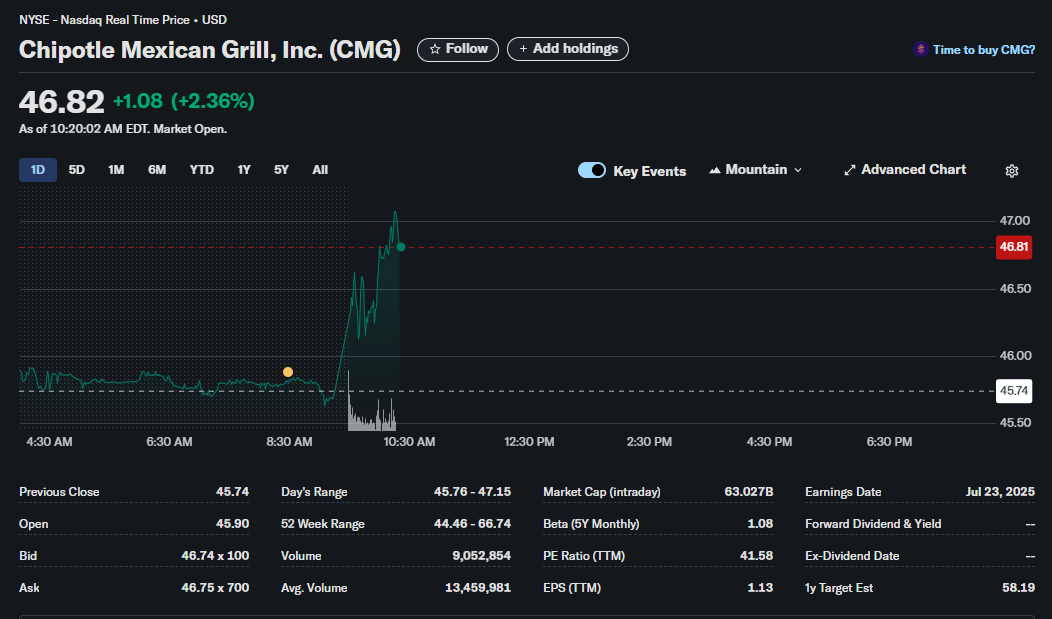
Task: Add CMG to holdings
Action: (x=568, y=49)
